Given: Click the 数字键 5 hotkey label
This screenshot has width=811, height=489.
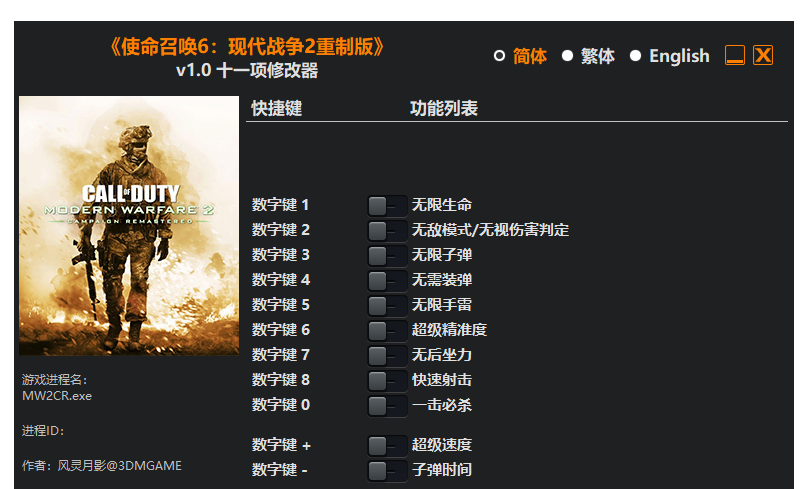Looking at the screenshot, I should (x=281, y=305).
